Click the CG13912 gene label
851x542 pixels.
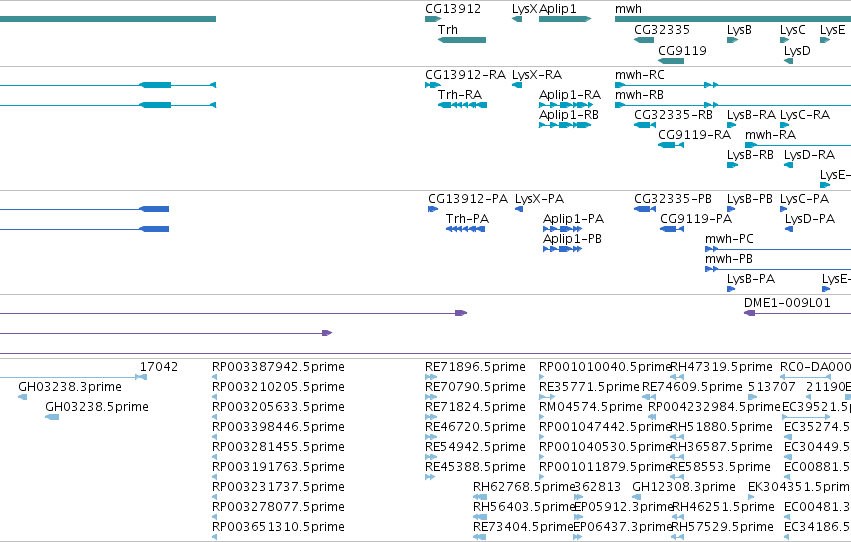click(453, 9)
